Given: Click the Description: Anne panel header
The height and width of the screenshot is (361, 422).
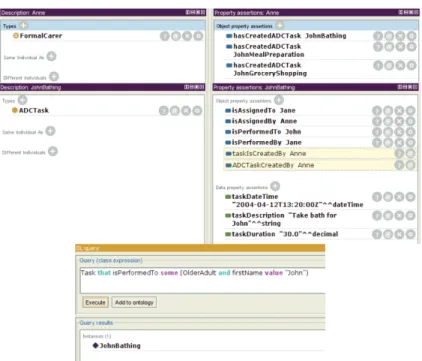Looking at the screenshot, I should [103, 13].
